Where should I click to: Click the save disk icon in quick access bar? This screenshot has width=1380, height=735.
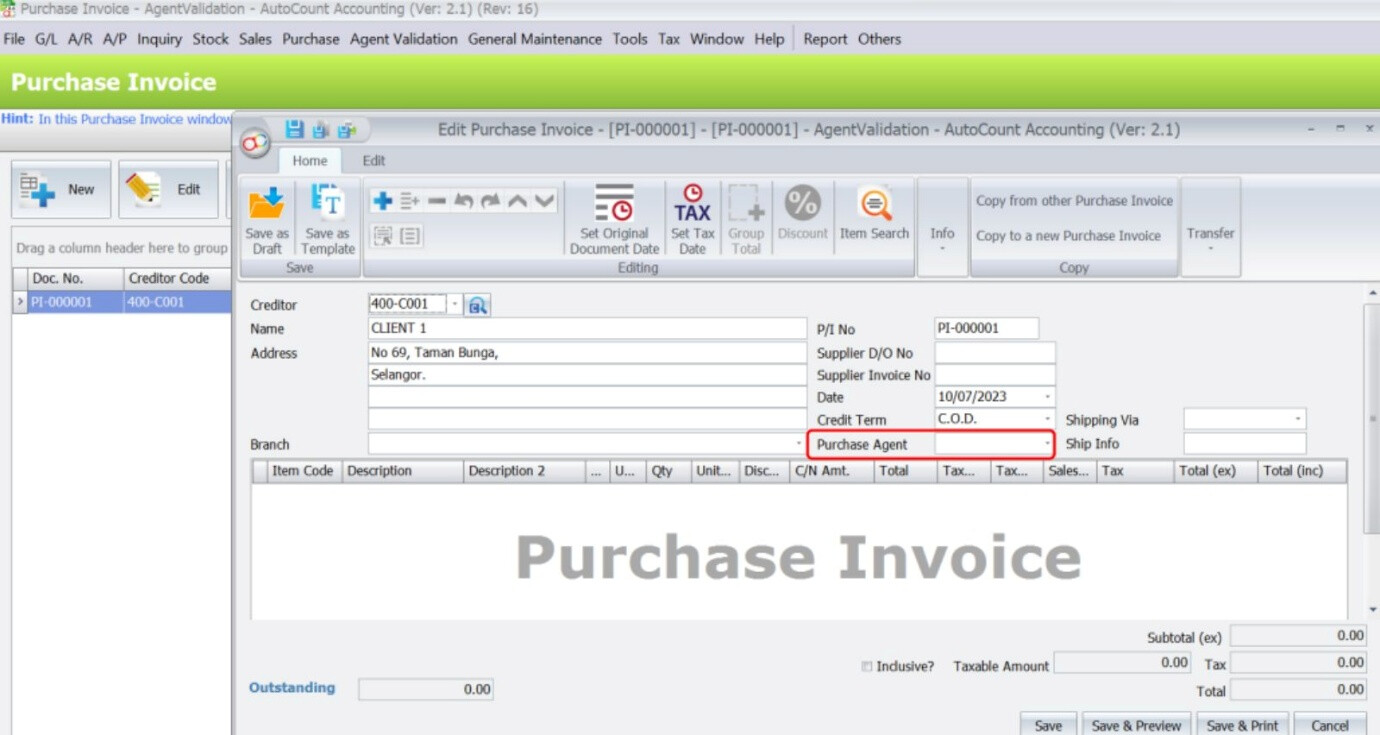(294, 130)
